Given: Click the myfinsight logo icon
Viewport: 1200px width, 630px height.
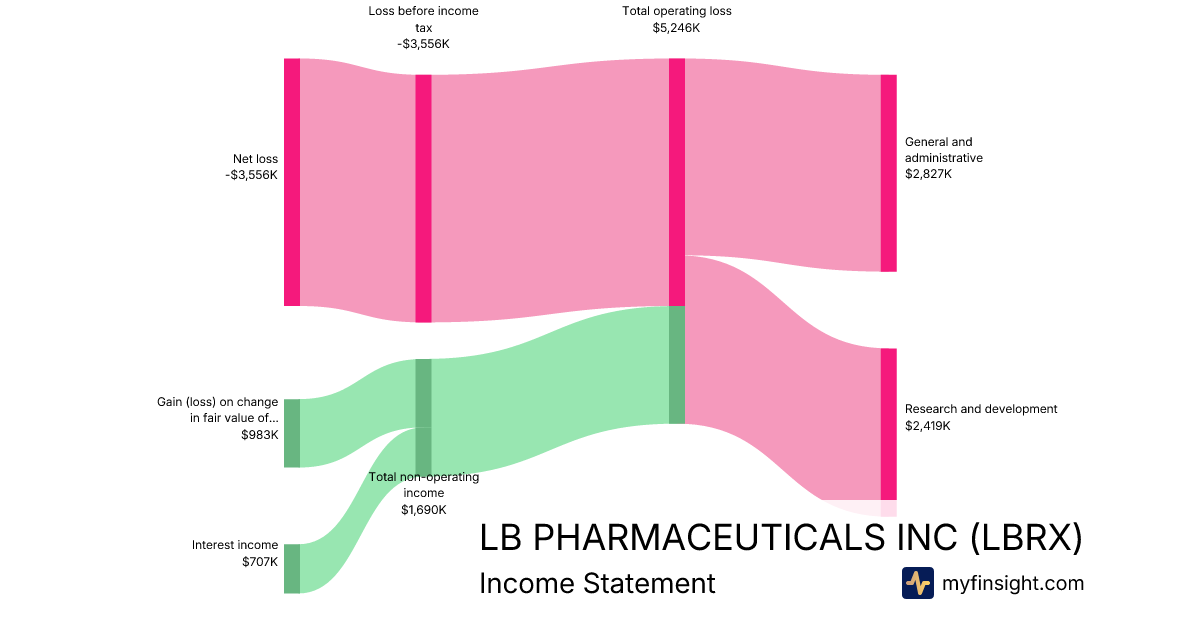Looking at the screenshot, I should coord(917,583).
